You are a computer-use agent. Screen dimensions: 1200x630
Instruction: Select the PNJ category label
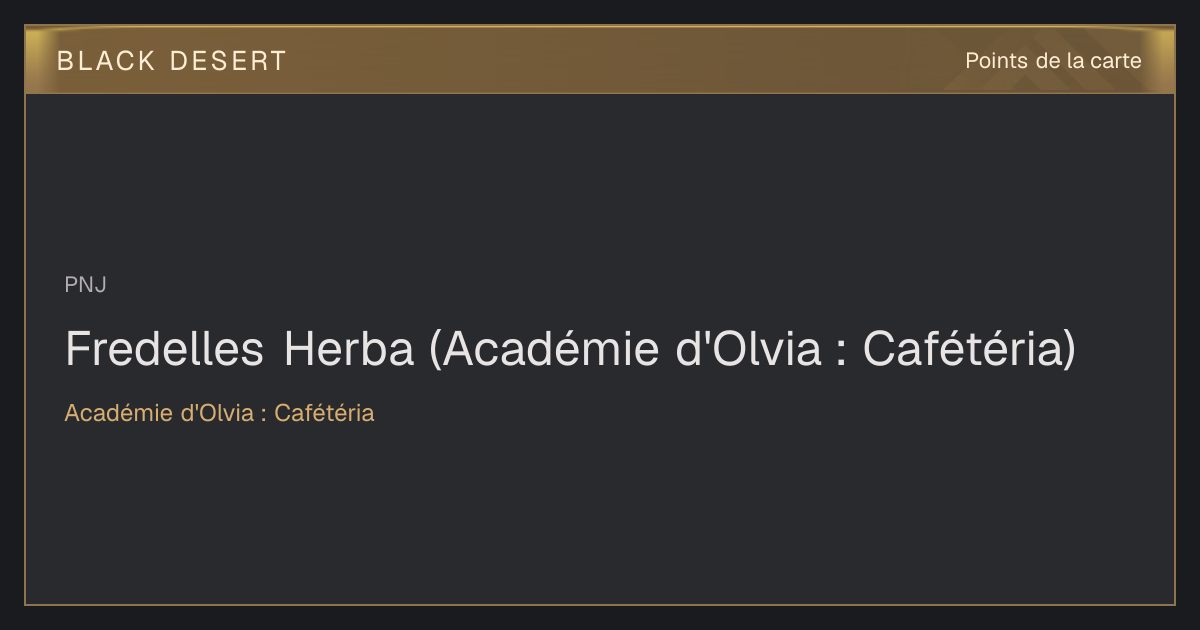[85, 285]
